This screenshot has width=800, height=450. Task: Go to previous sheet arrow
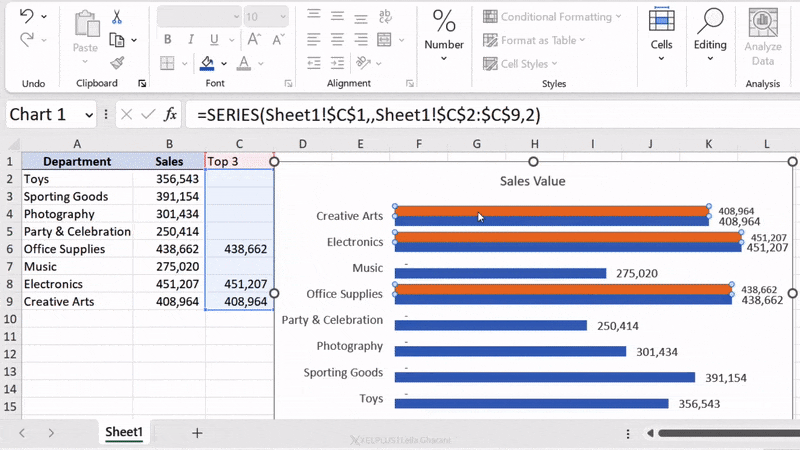(x=22, y=433)
